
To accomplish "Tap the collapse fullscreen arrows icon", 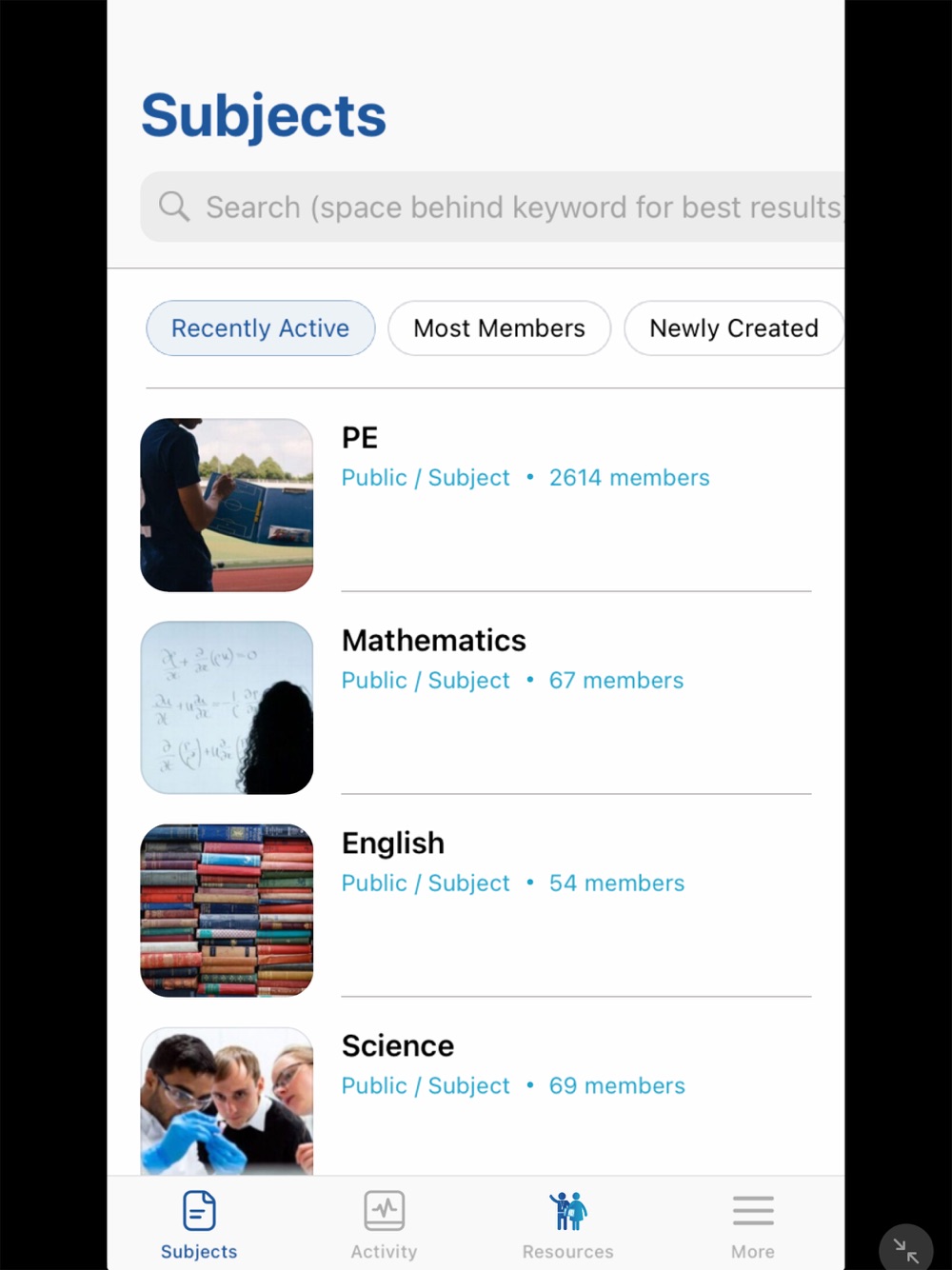I will [x=905, y=1250].
